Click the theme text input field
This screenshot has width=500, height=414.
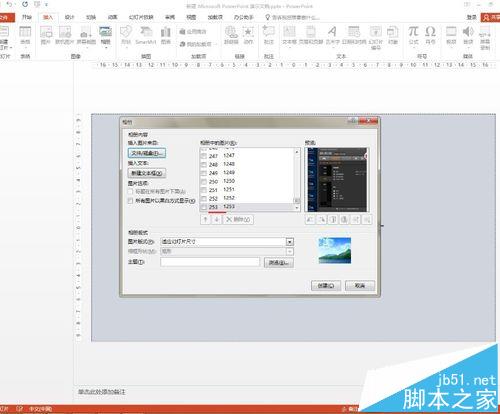pyautogui.click(x=210, y=262)
